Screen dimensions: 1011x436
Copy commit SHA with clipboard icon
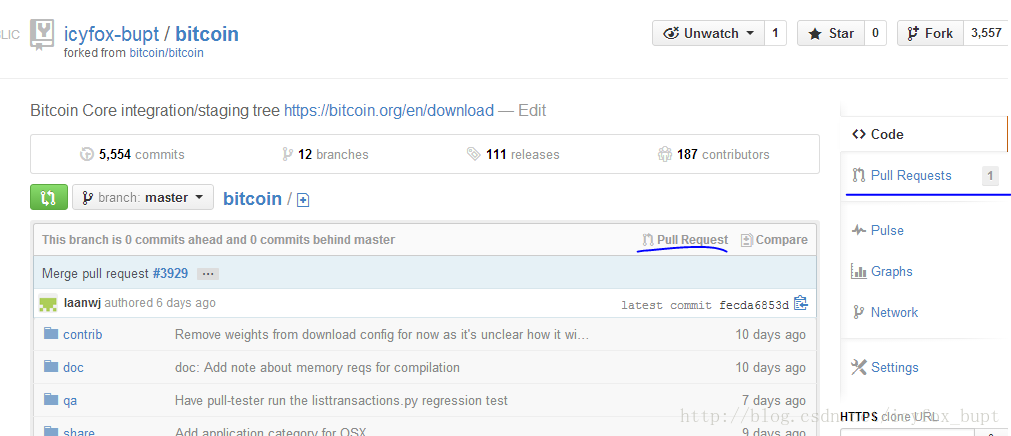coord(800,303)
